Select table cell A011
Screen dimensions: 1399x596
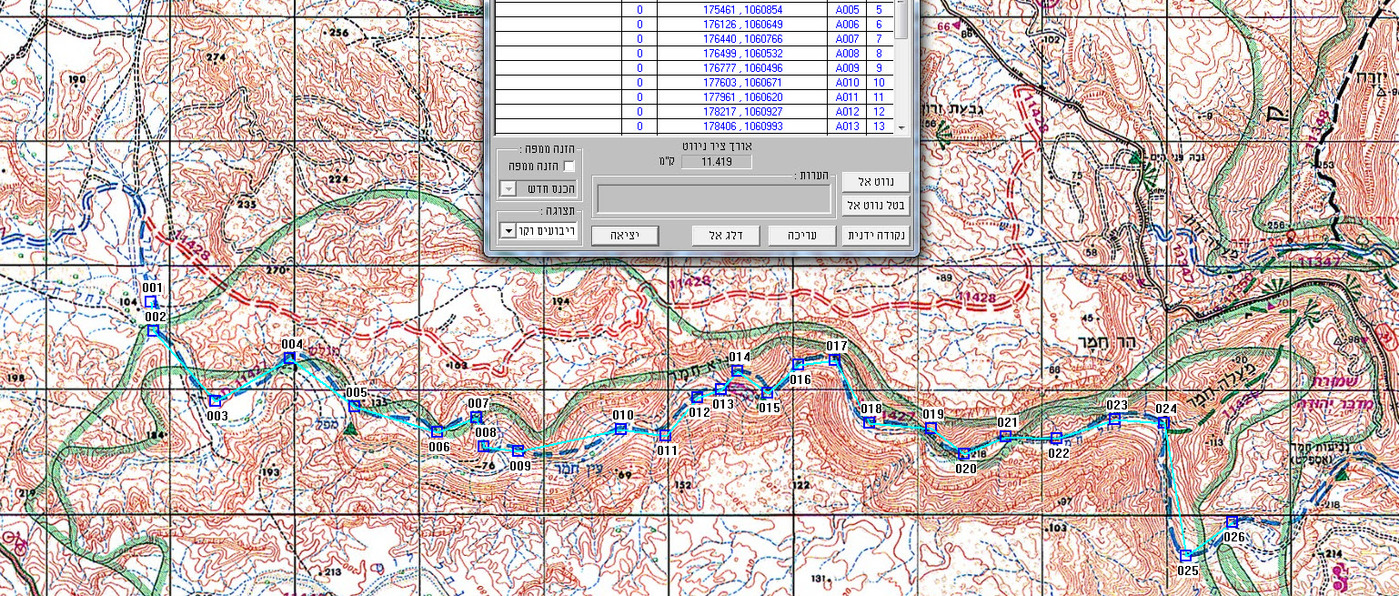click(x=847, y=97)
